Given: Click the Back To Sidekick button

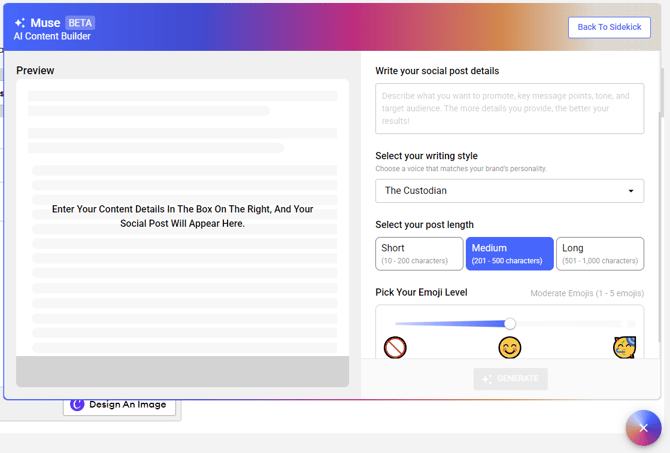Looking at the screenshot, I should [609, 27].
